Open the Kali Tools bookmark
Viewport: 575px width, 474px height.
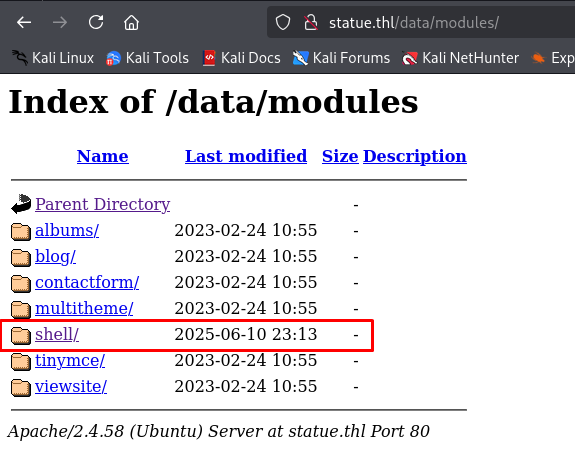pyautogui.click(x=147, y=58)
